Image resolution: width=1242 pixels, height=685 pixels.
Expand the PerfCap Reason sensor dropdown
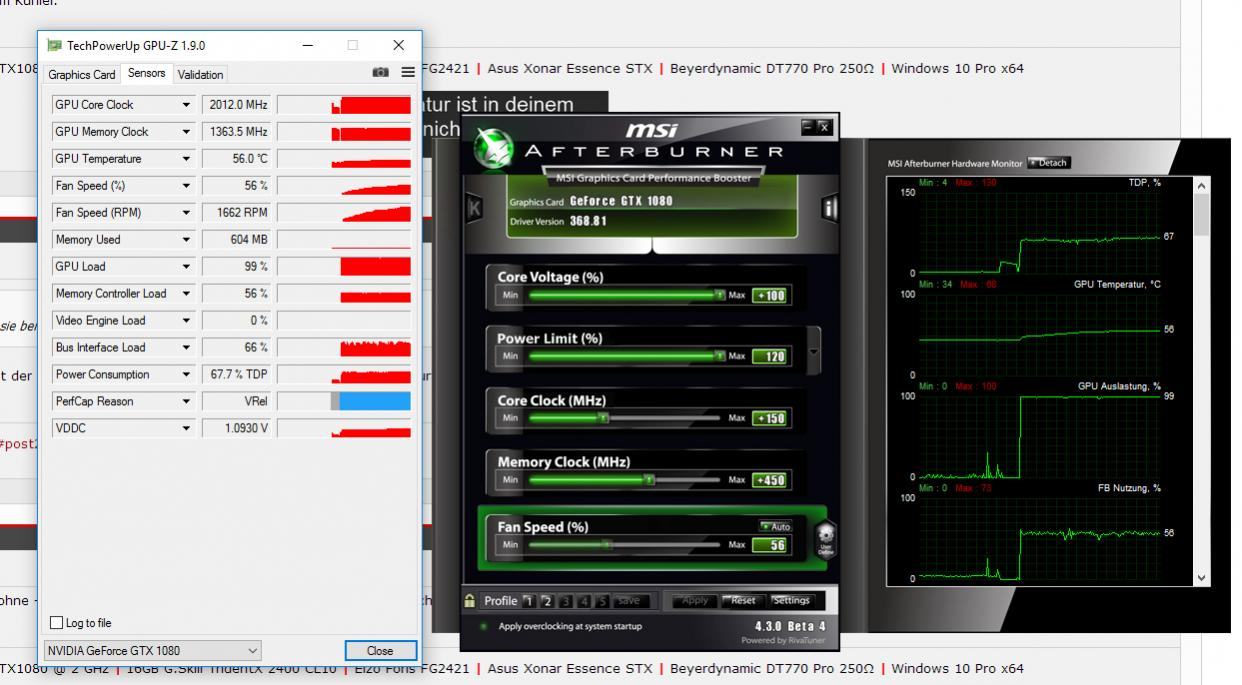tap(186, 402)
